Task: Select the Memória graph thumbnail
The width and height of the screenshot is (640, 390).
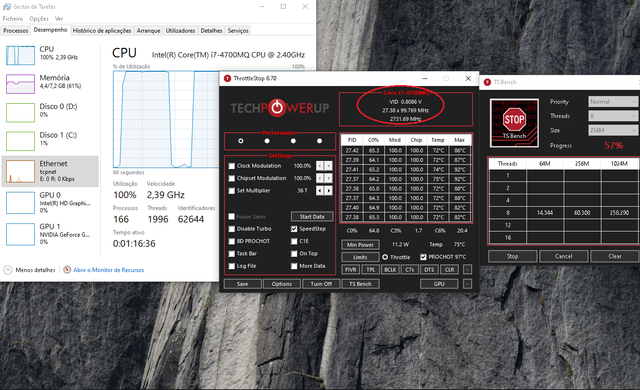Action: (20, 84)
